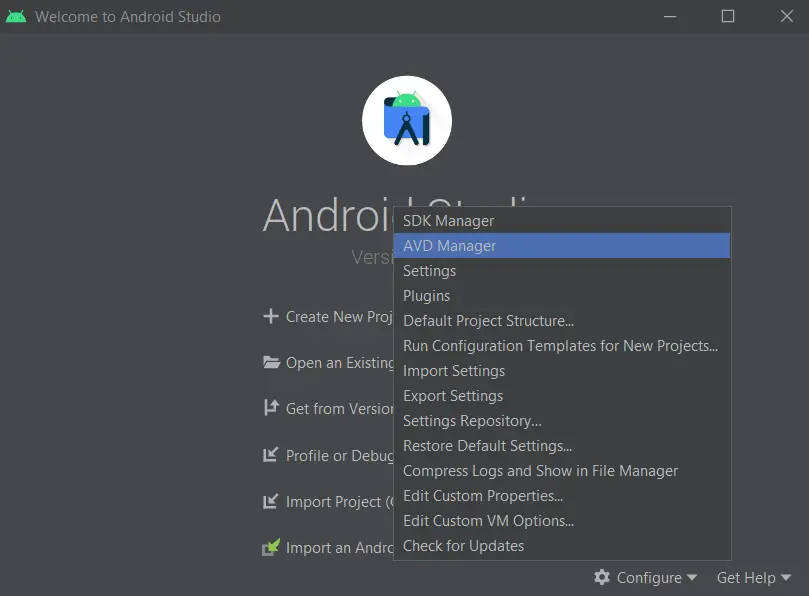Click the Create New Project link
The width and height of the screenshot is (809, 596).
(339, 316)
